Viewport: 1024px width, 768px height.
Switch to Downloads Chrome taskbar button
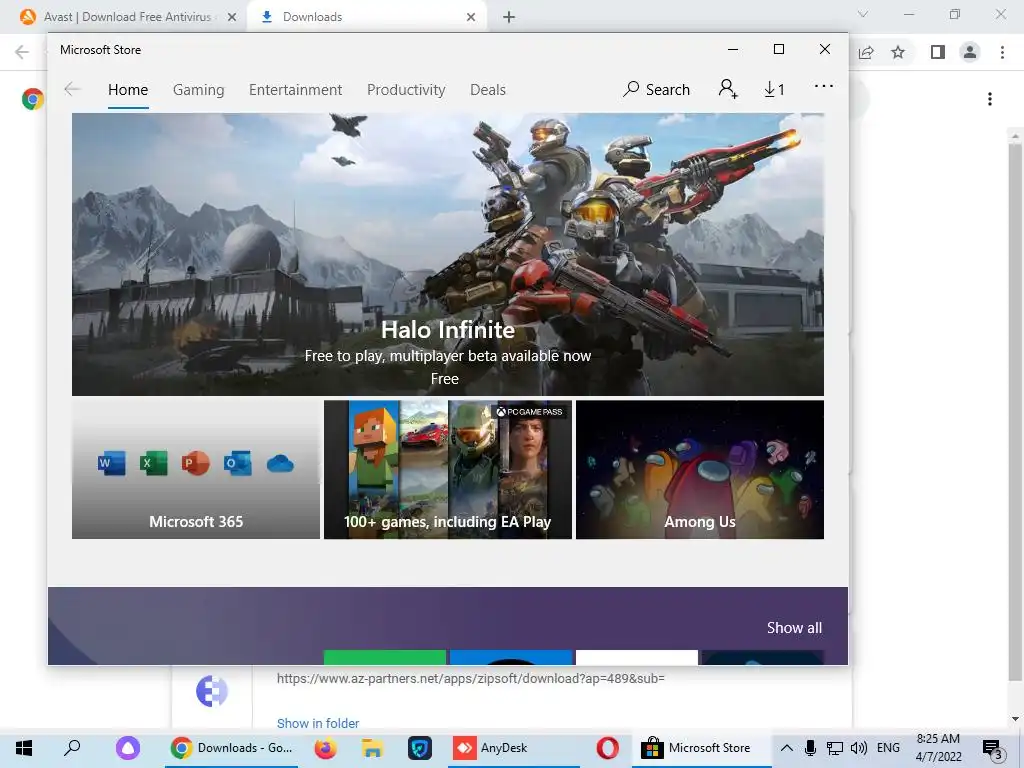tap(232, 748)
